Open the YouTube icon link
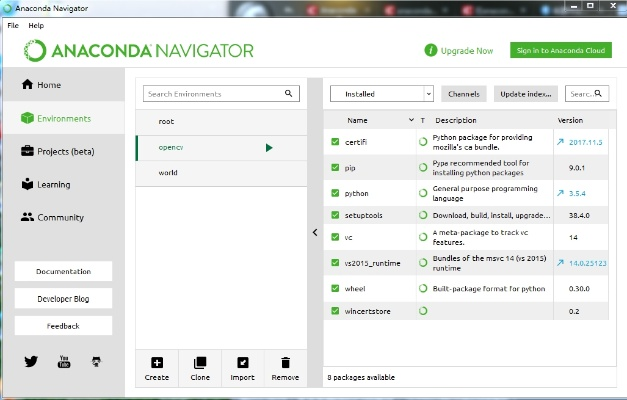 coord(64,361)
